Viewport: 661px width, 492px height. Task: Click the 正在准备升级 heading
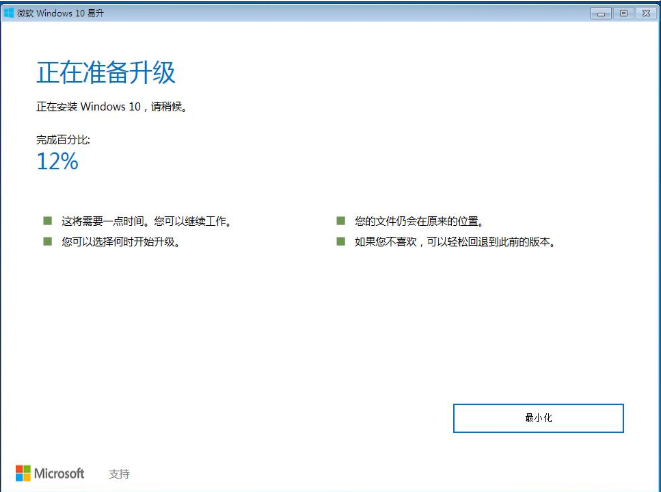click(106, 73)
